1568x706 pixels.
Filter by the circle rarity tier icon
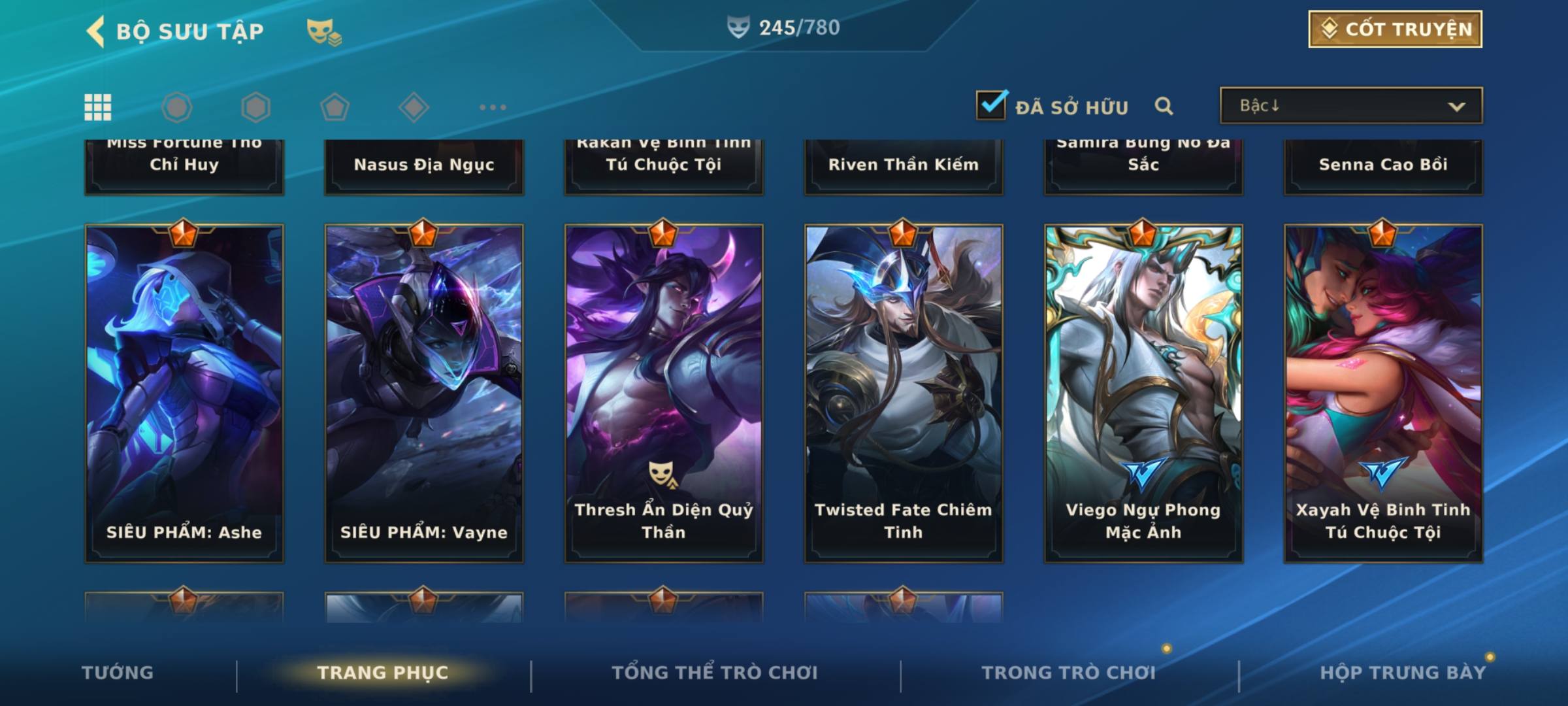click(176, 107)
